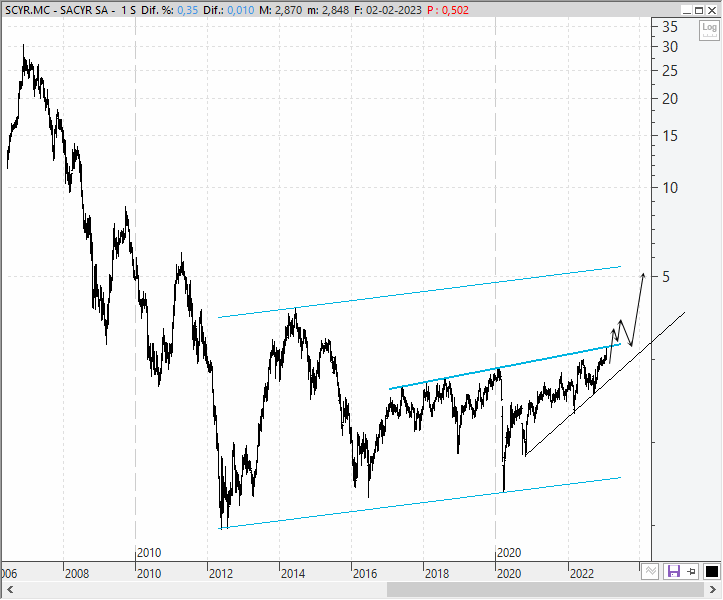Click the date 'F: 02-02-2023'

388,10
